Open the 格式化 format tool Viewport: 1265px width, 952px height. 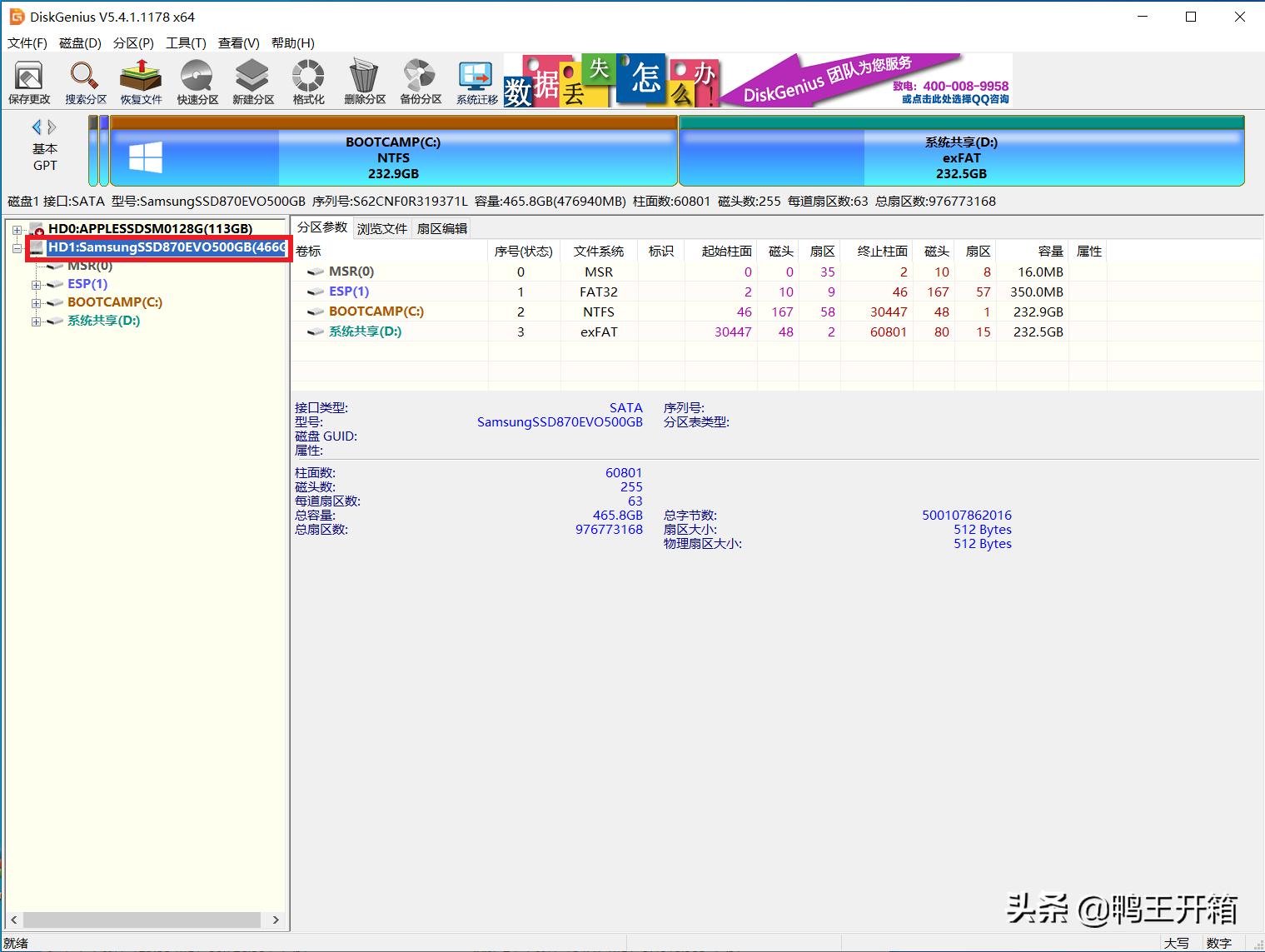coord(307,81)
